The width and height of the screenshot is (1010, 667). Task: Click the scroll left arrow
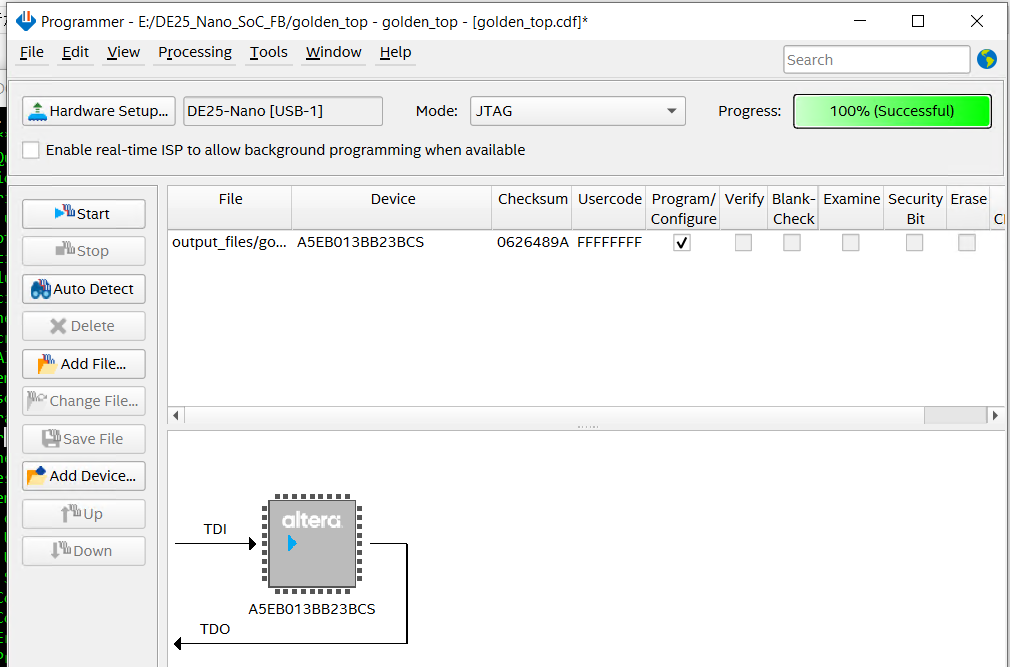point(176,415)
